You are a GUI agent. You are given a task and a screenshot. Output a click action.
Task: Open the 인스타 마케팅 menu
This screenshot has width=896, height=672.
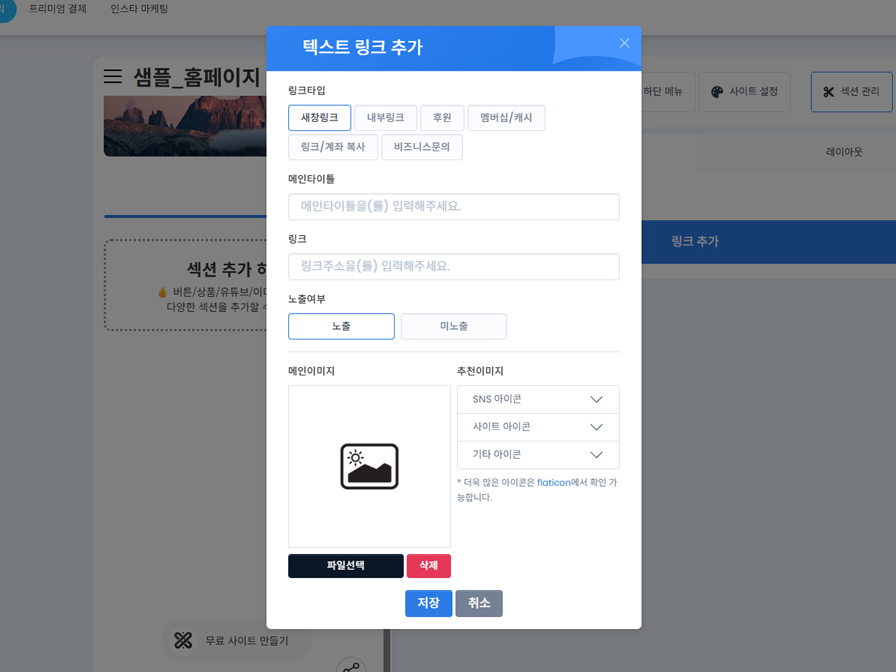pos(141,9)
